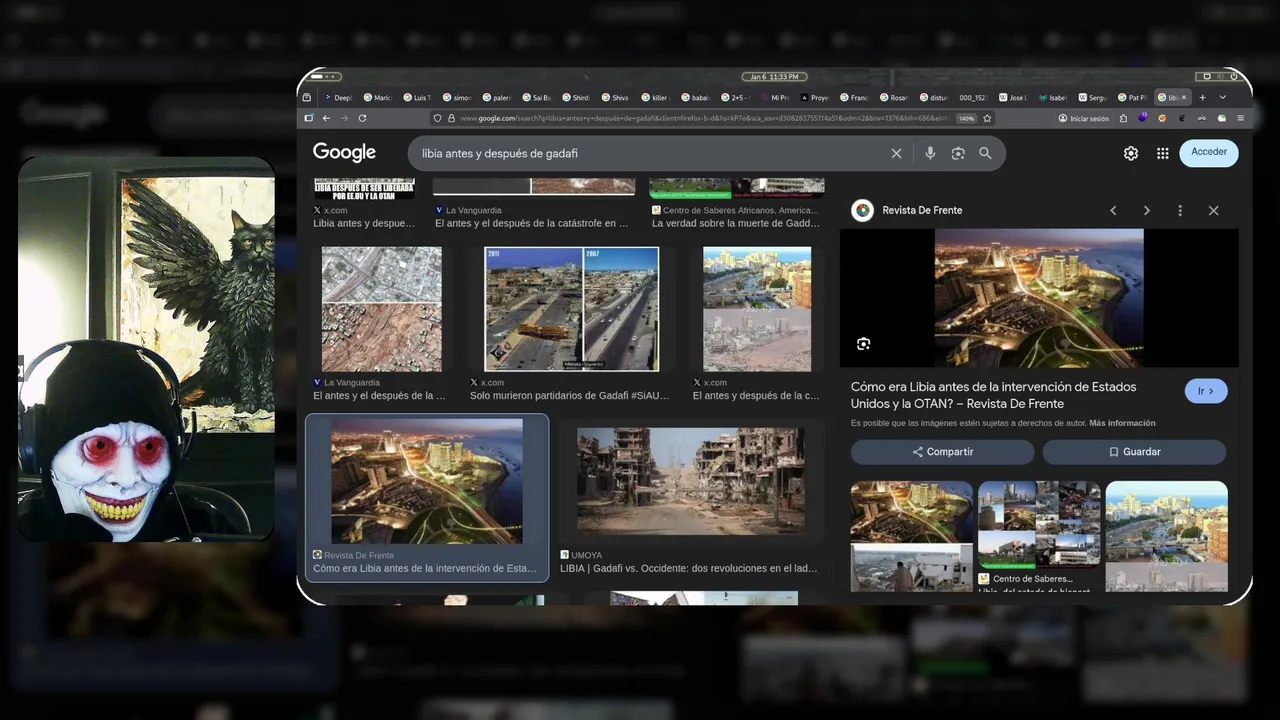The width and height of the screenshot is (1280, 720).
Task: Reset the 140% zoom level indicator
Action: [966, 118]
